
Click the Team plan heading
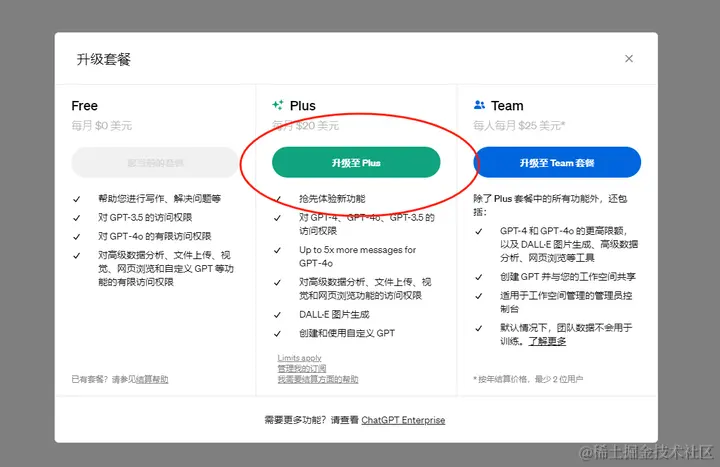click(x=507, y=106)
